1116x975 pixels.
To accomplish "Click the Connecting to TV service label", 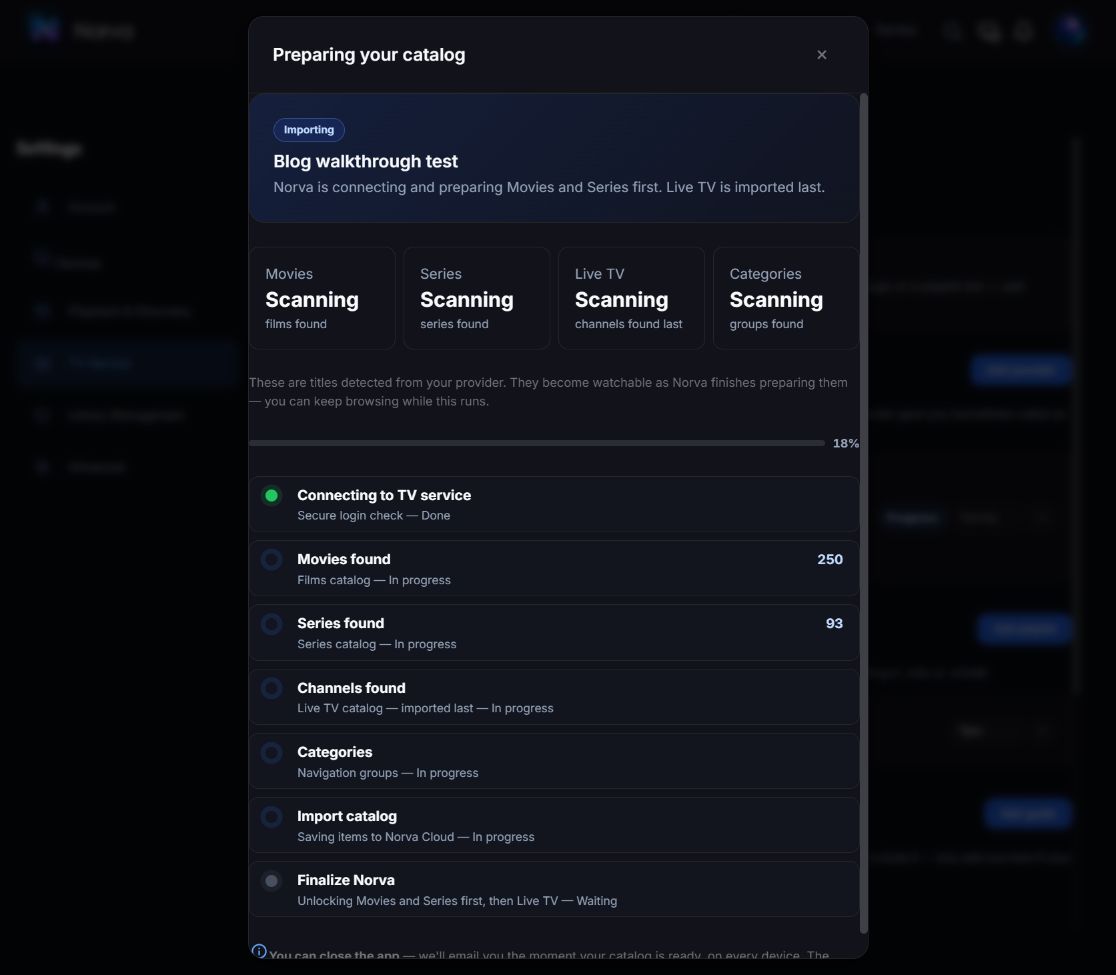I will pos(384,495).
